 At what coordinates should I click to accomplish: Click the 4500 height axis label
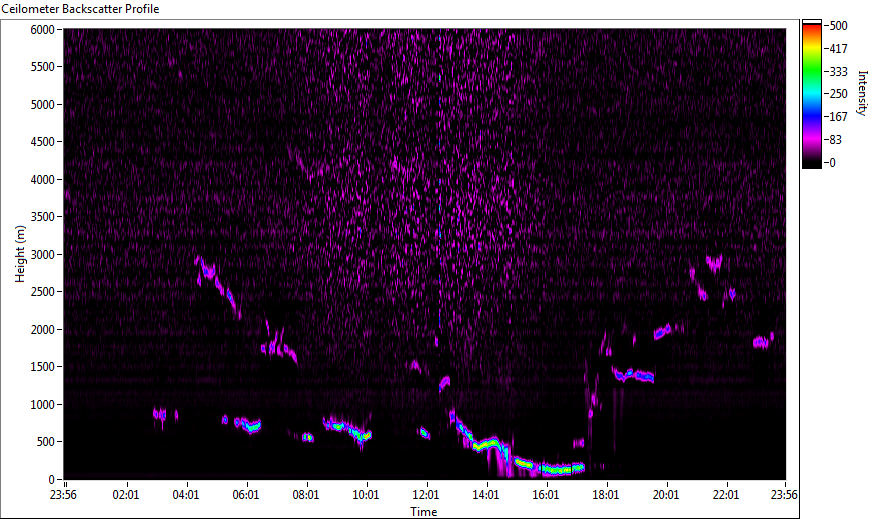click(x=43, y=142)
